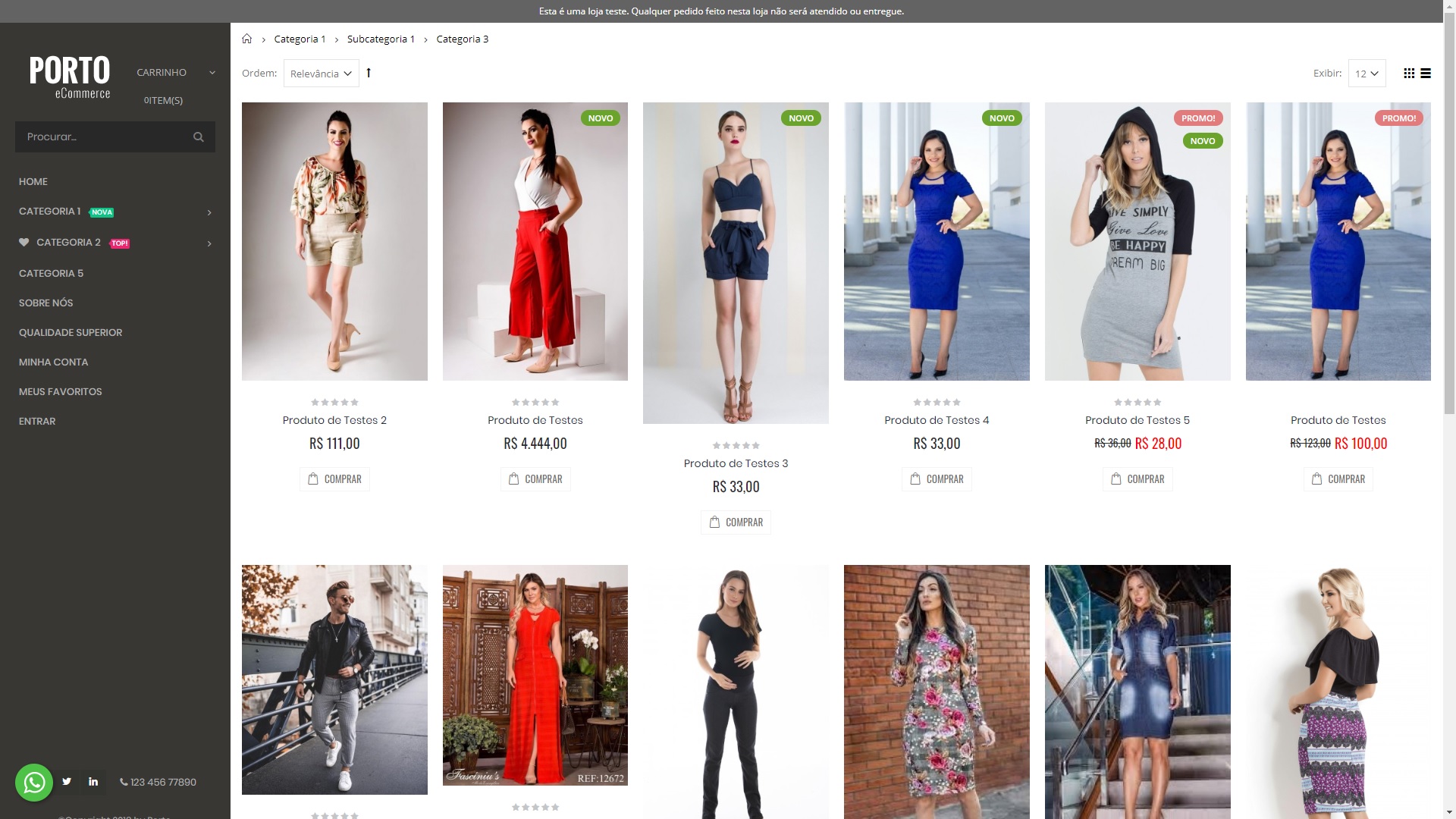
Task: Open navy shorts outfit product image
Action: (736, 263)
